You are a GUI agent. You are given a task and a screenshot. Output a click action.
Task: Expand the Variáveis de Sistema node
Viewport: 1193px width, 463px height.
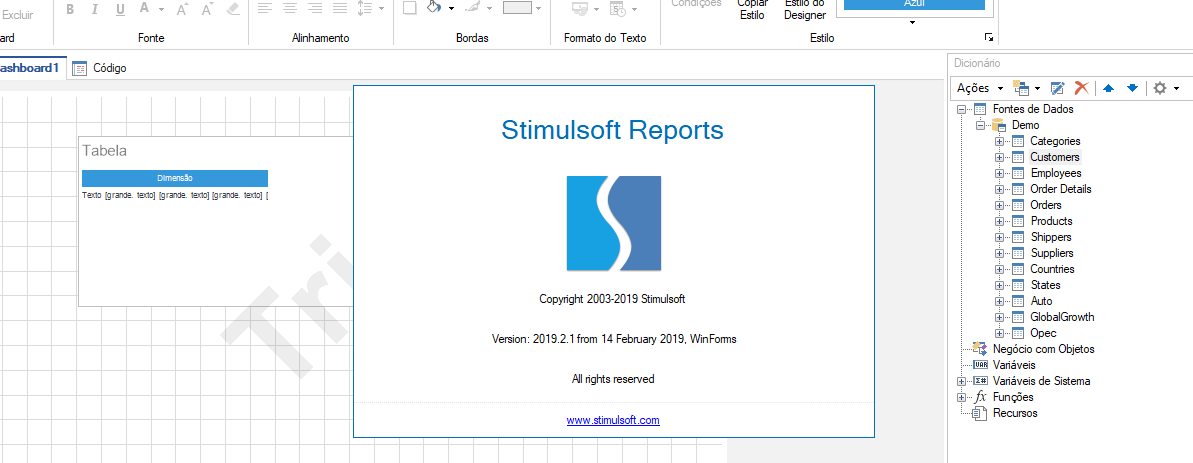coord(962,382)
